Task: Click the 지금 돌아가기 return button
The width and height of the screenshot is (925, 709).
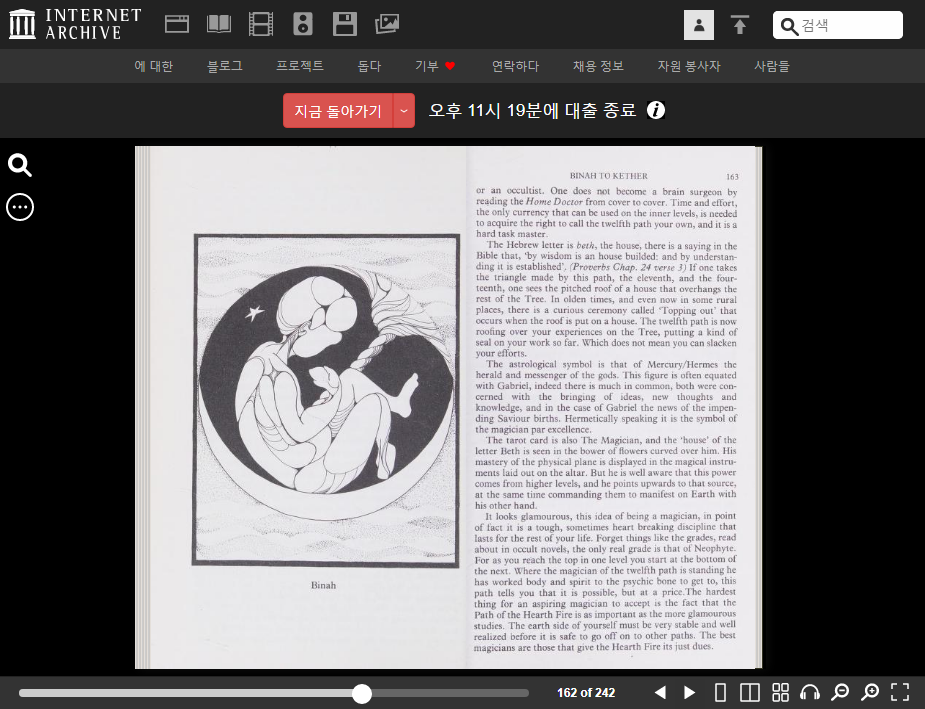Action: (338, 110)
